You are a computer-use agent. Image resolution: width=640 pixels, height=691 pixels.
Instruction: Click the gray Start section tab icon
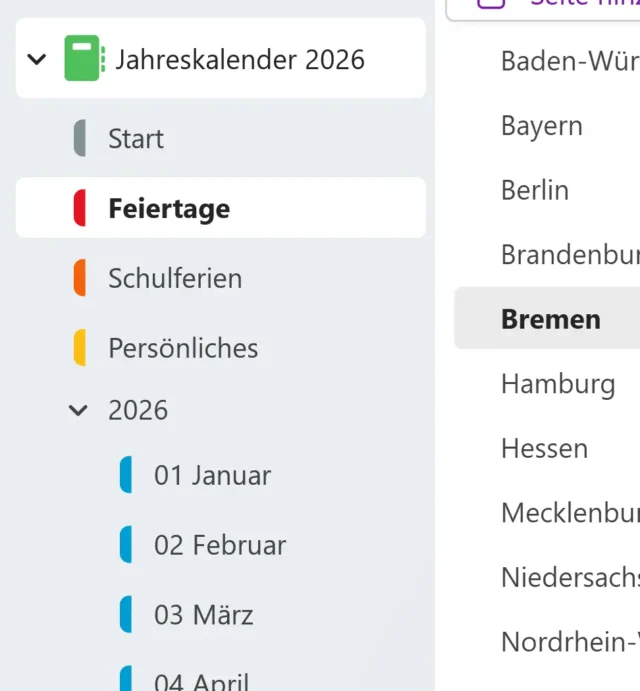(80, 138)
